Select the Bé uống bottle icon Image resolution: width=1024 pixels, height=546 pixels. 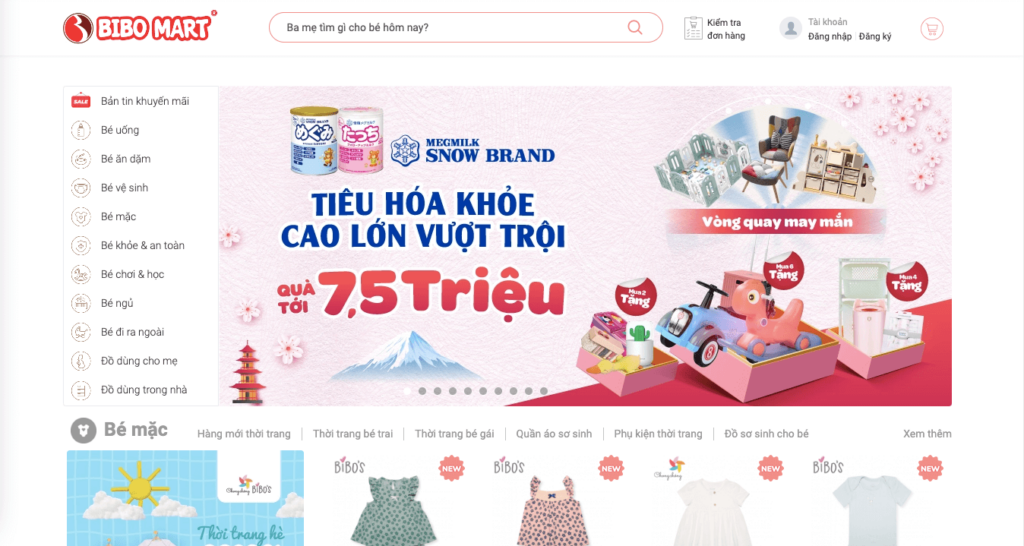click(81, 130)
